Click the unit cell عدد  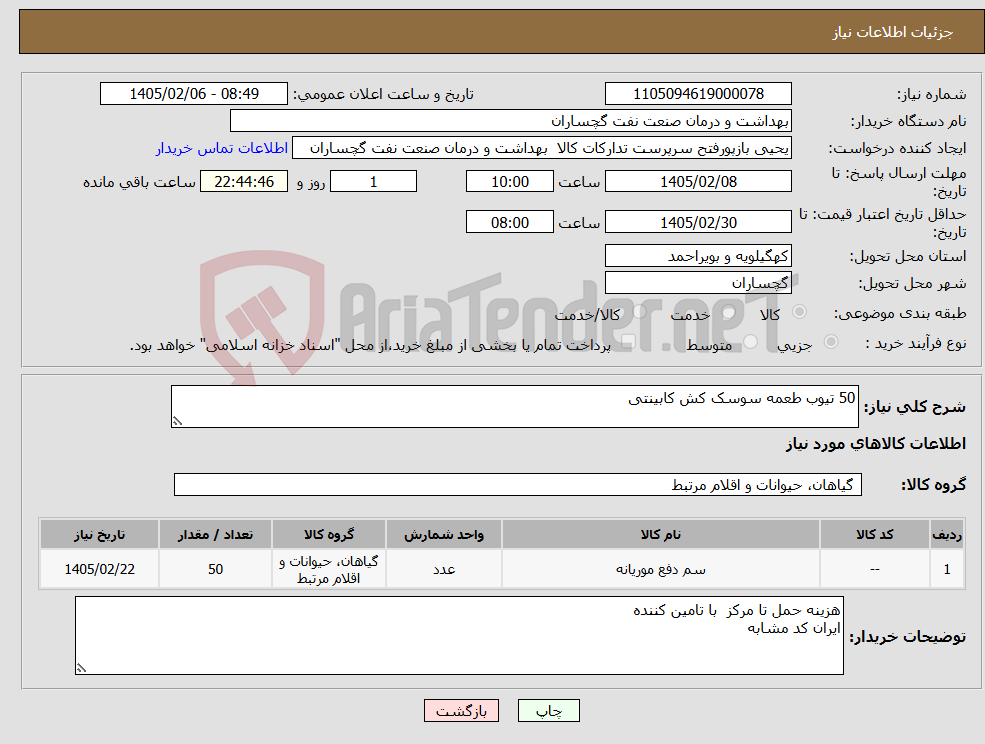[444, 569]
